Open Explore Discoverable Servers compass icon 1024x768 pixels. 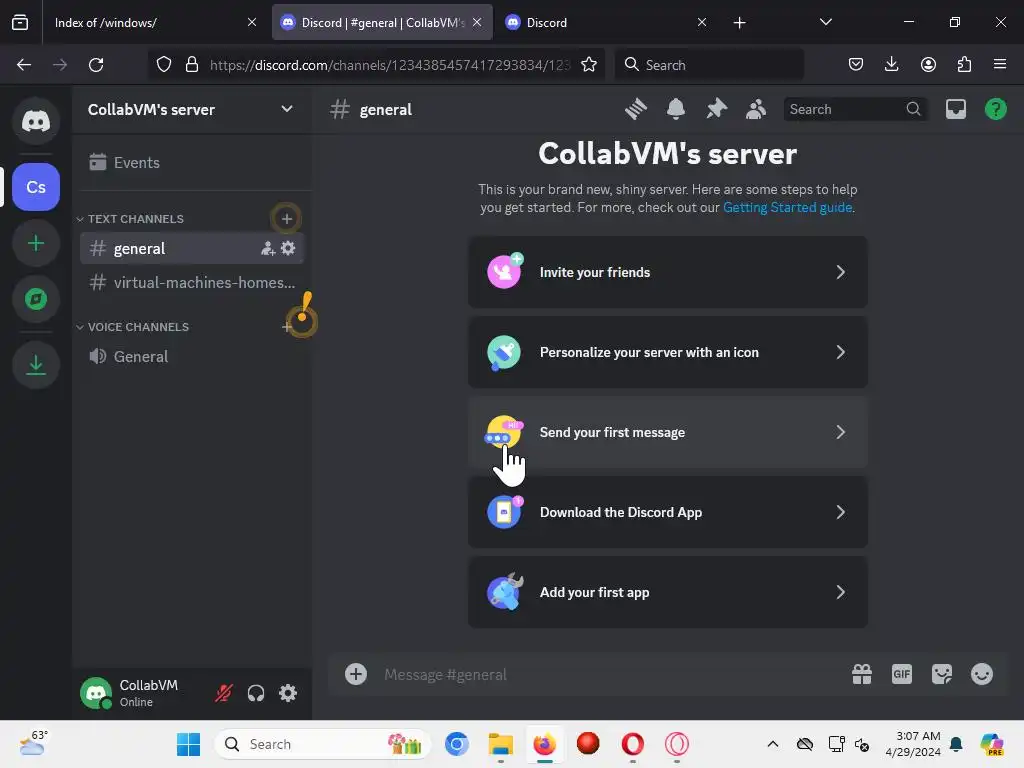(36, 299)
